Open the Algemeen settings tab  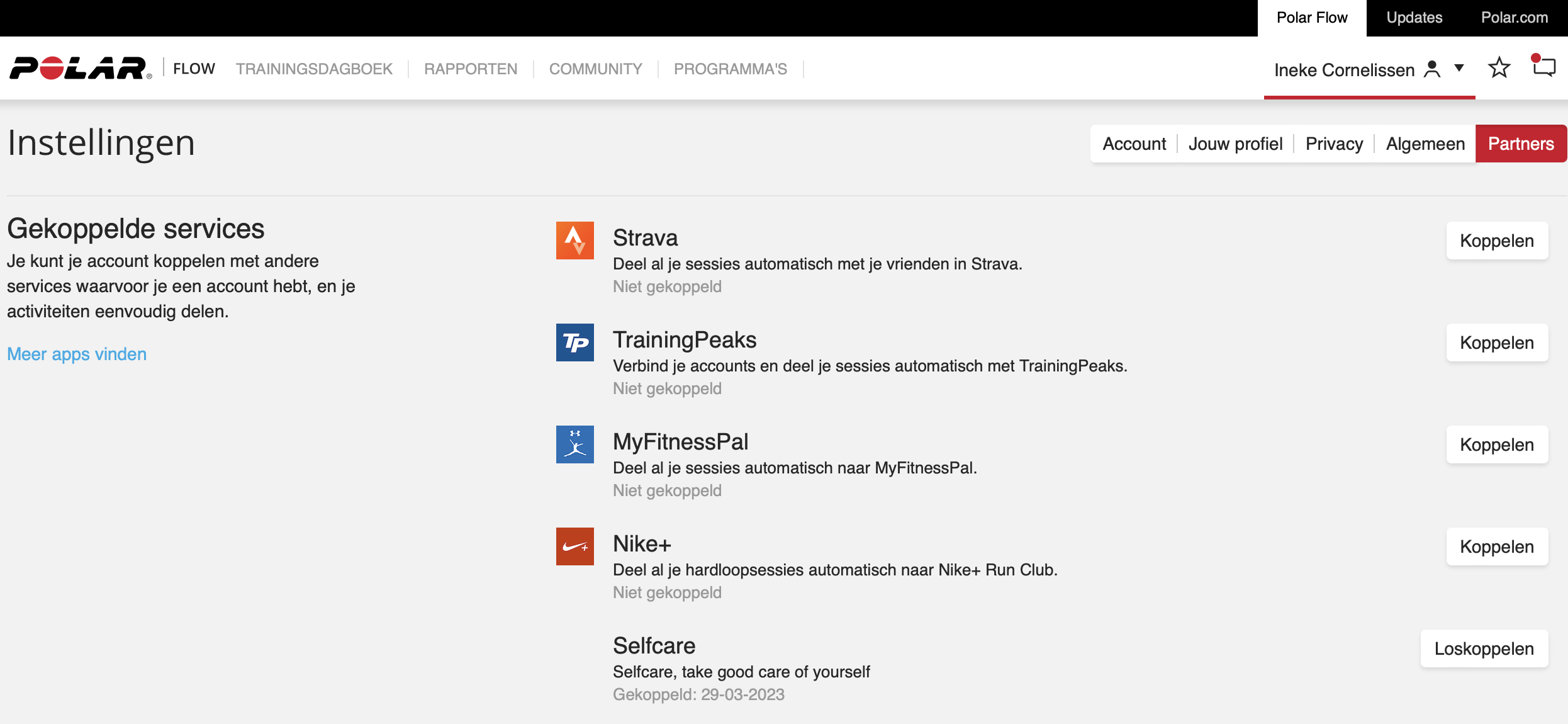tap(1424, 144)
